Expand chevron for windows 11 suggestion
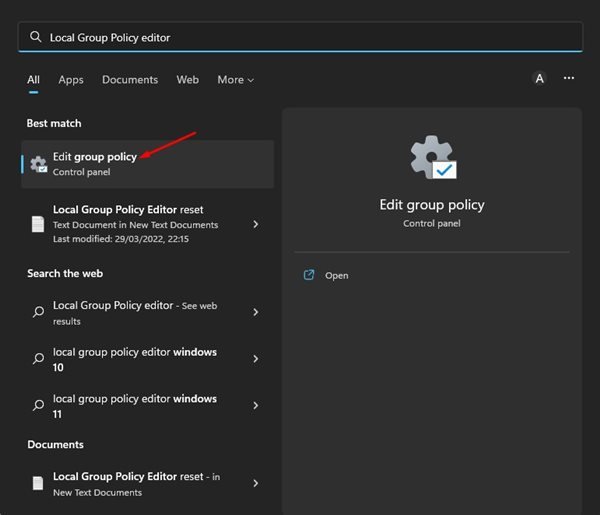 (x=256, y=406)
